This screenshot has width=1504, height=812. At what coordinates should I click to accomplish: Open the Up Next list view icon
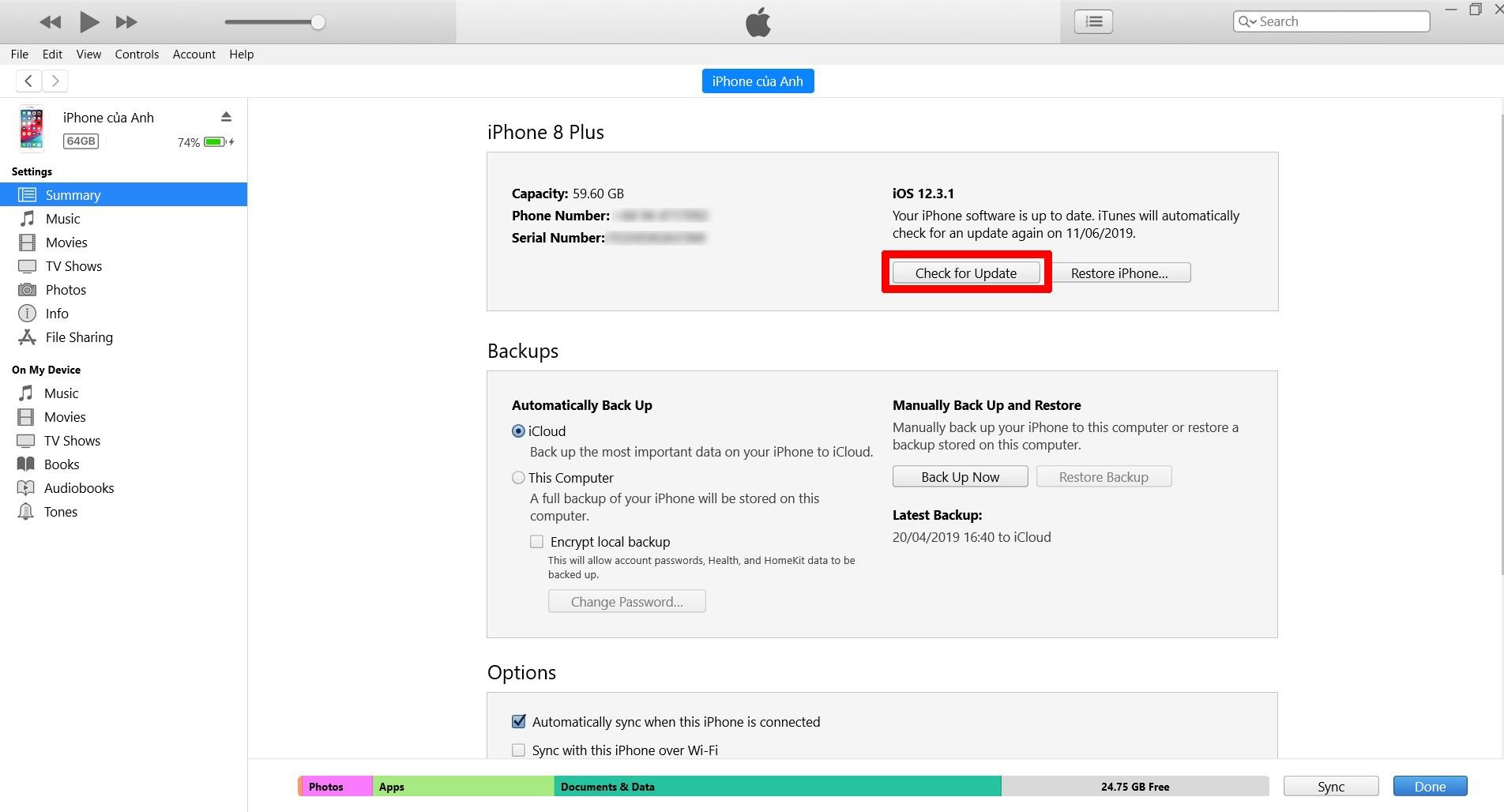1092,21
